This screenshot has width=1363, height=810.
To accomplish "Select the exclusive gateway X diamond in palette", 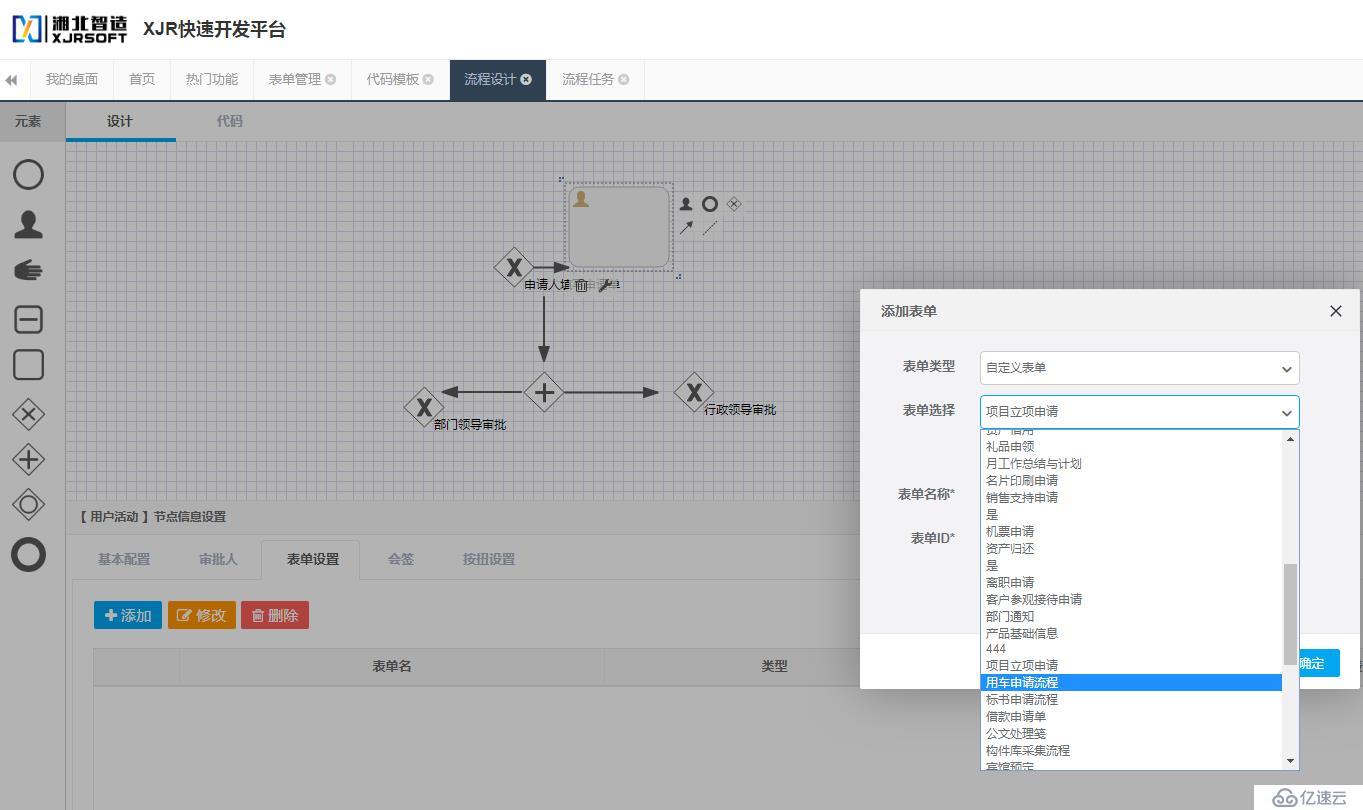I will [x=28, y=414].
